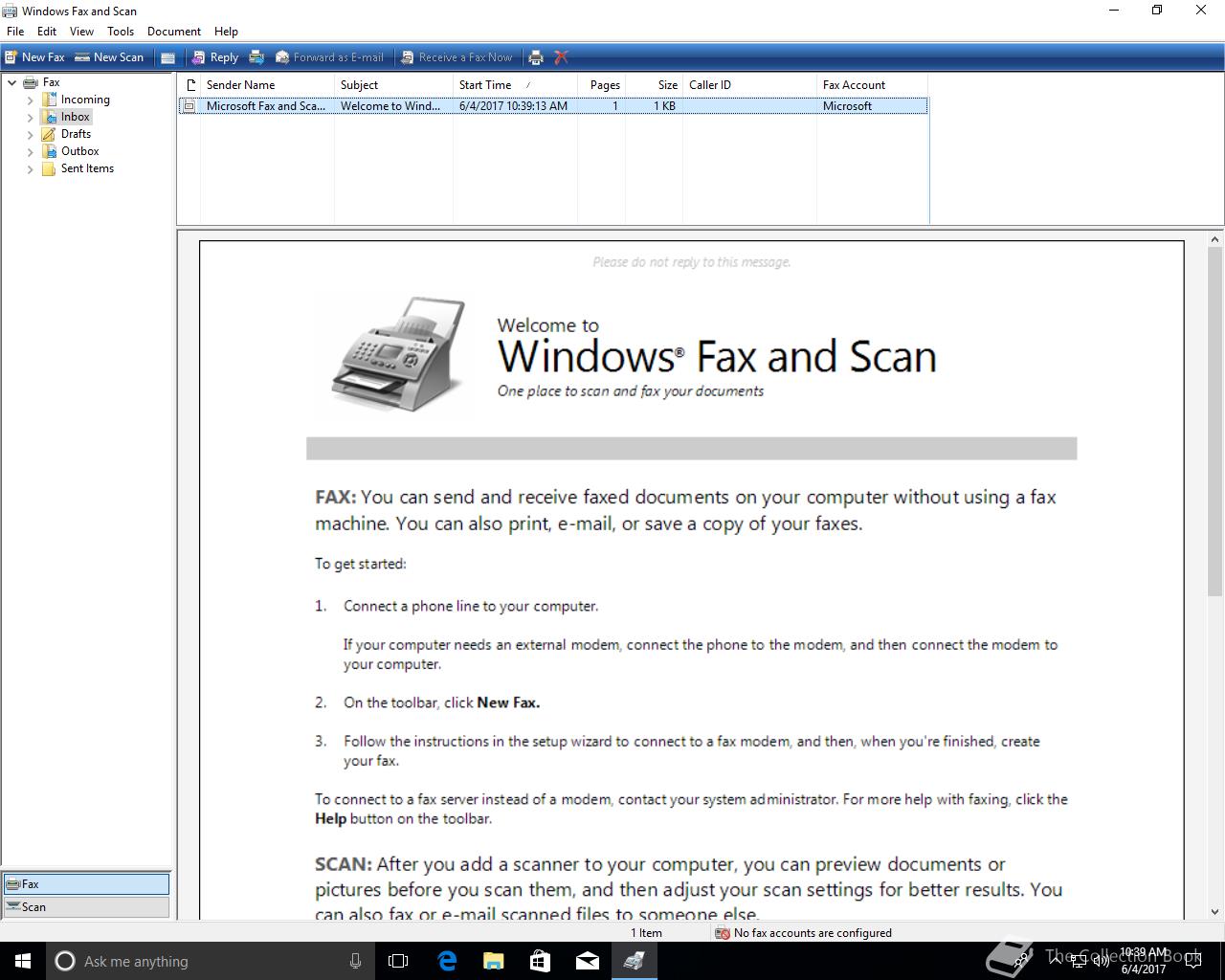Sort by Sender Name column header
Image resolution: width=1225 pixels, height=980 pixels.
(267, 85)
